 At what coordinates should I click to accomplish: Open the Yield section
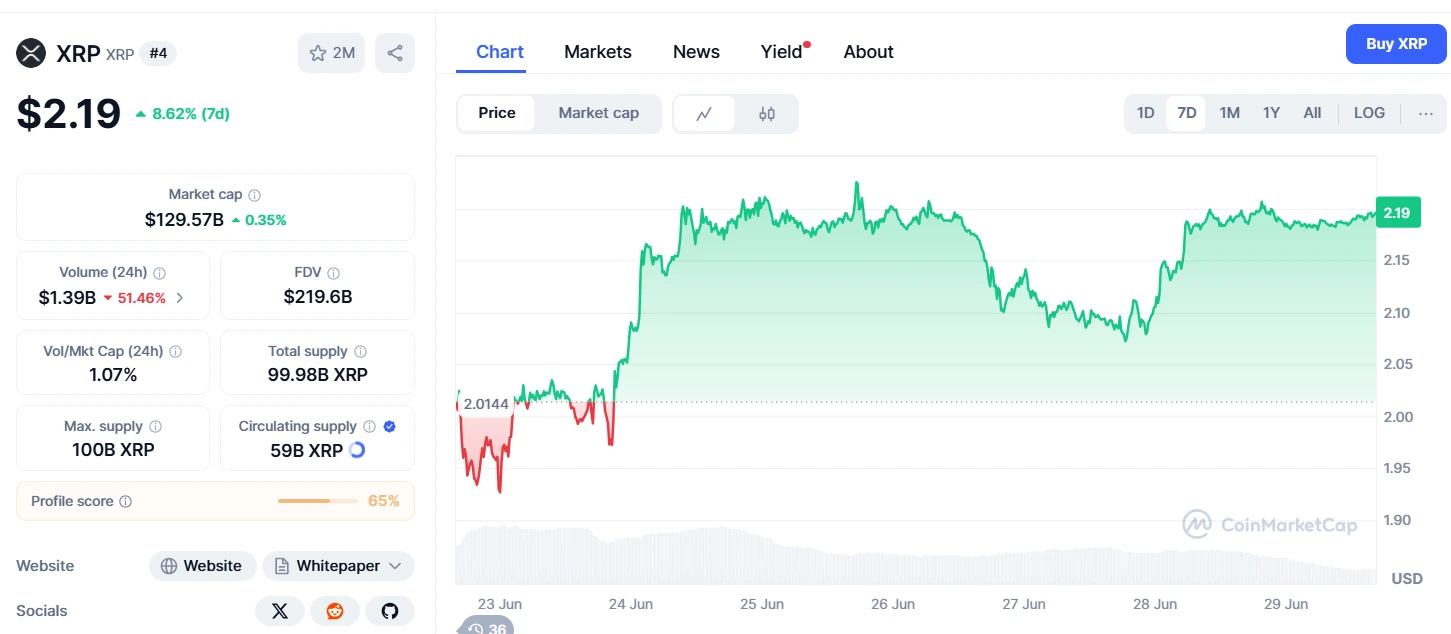point(780,51)
